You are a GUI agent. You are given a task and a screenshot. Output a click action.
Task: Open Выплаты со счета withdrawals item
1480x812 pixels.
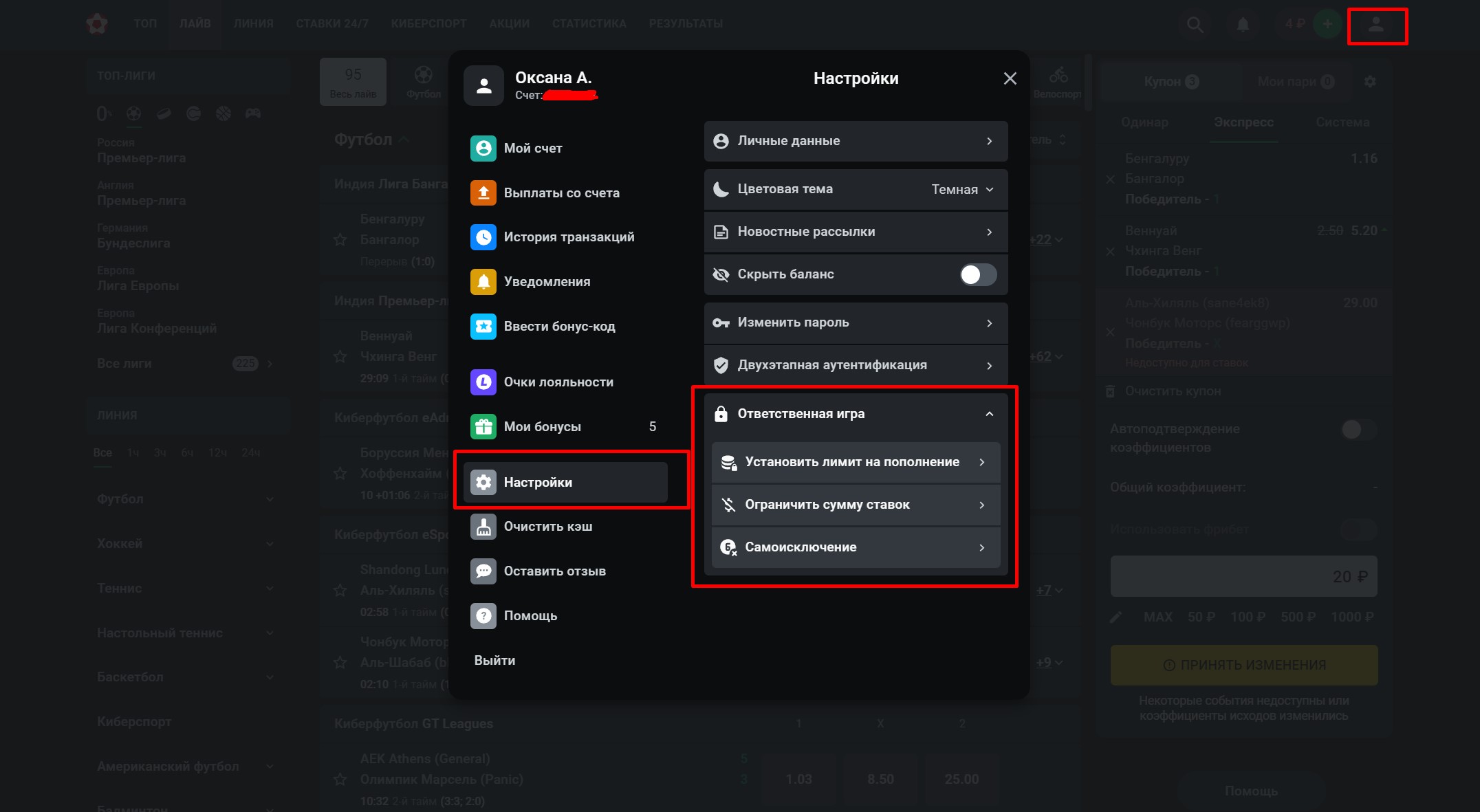[x=561, y=193]
